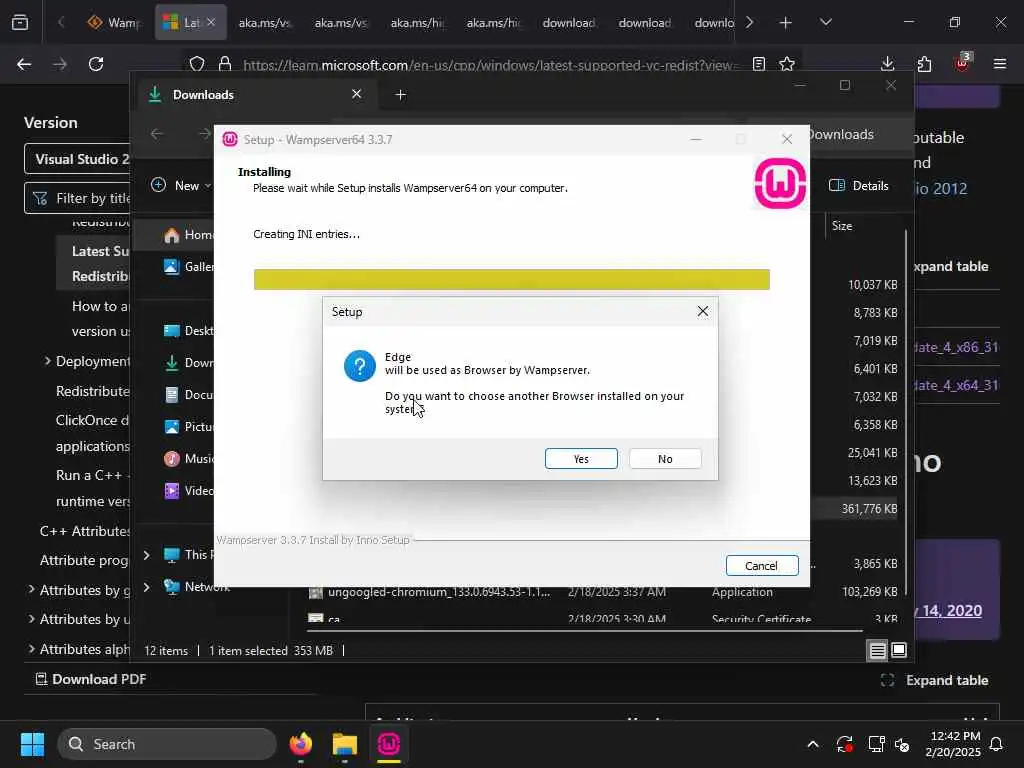
Task: Open the Firefox hamburger menu
Action: point(999,64)
